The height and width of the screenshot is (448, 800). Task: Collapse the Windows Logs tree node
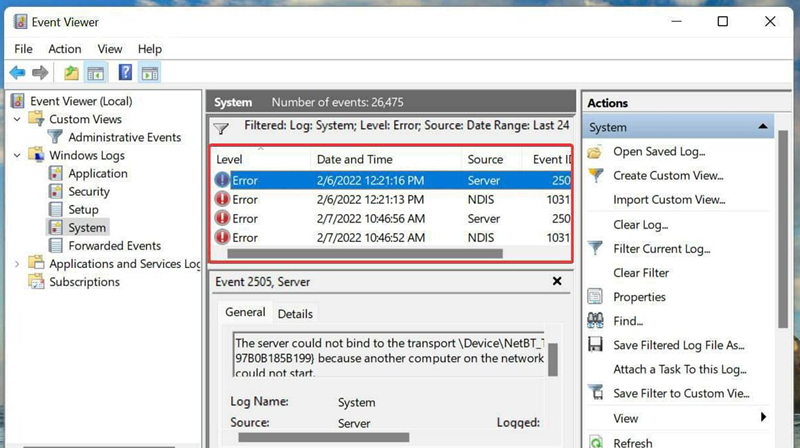tap(17, 155)
